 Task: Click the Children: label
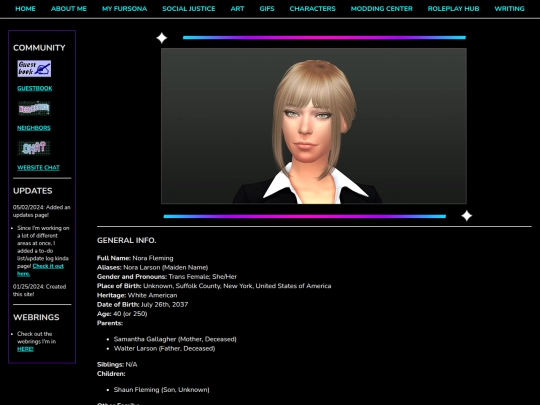pos(111,374)
